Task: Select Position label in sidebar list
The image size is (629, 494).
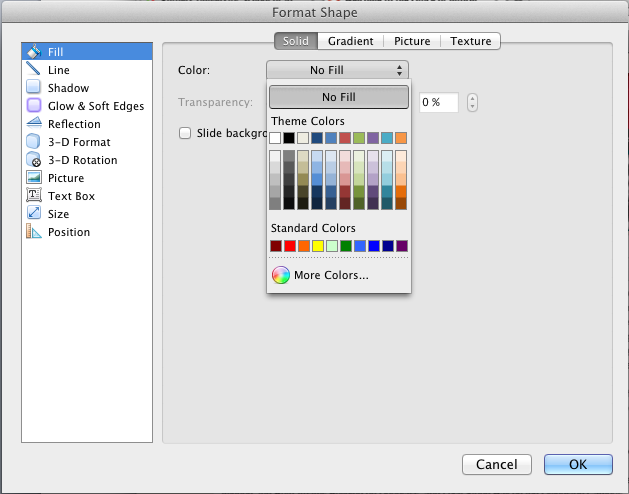Action: click(69, 232)
